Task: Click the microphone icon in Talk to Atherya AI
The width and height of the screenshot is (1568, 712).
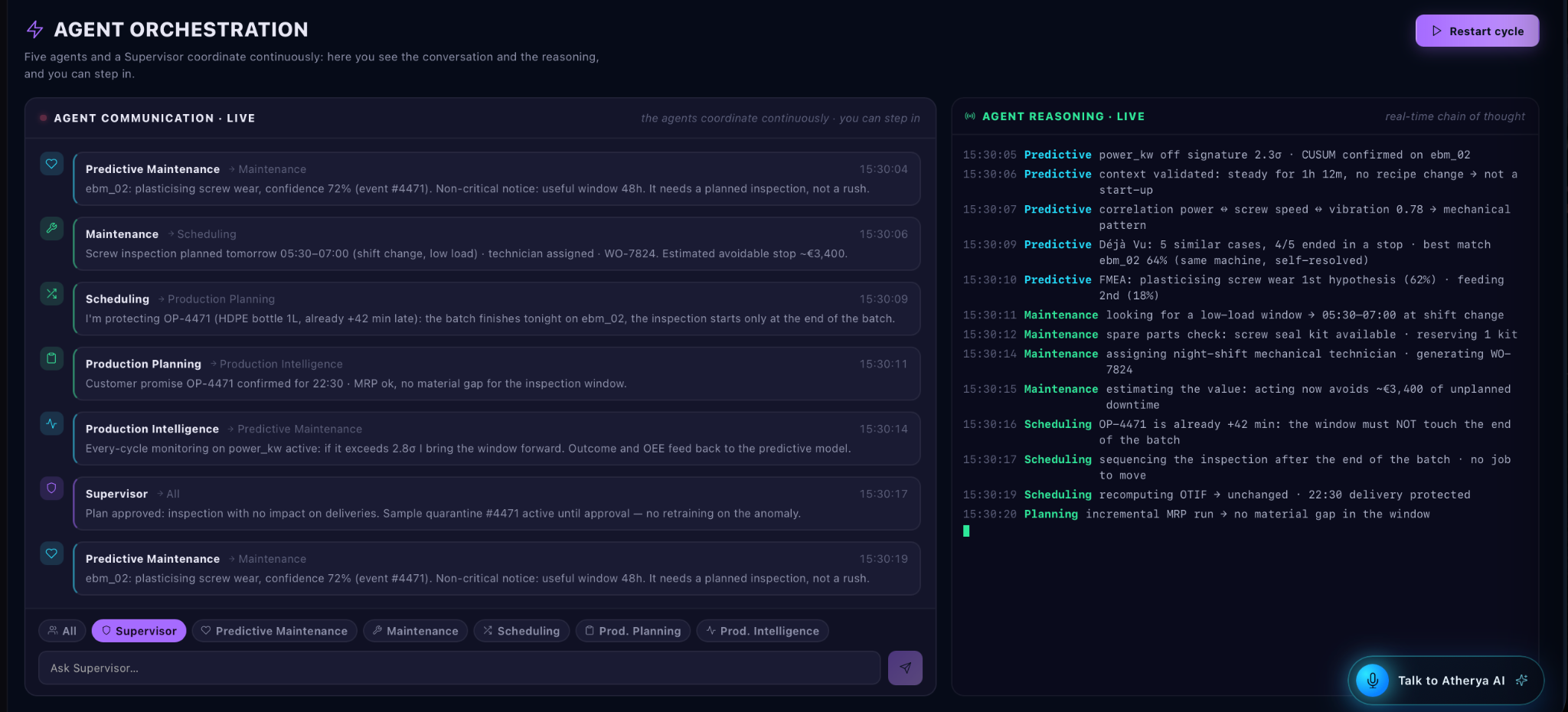Action: pyautogui.click(x=1373, y=680)
